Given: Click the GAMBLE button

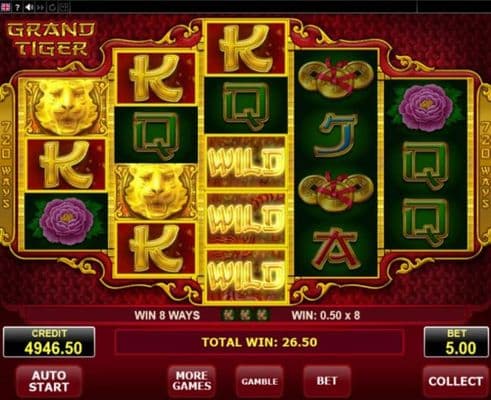Looking at the screenshot, I should tap(259, 381).
